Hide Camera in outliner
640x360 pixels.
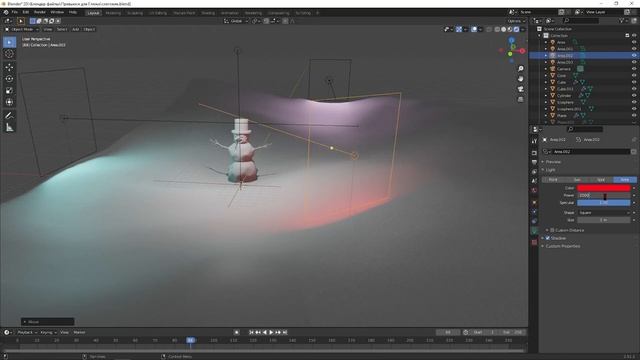click(634, 69)
